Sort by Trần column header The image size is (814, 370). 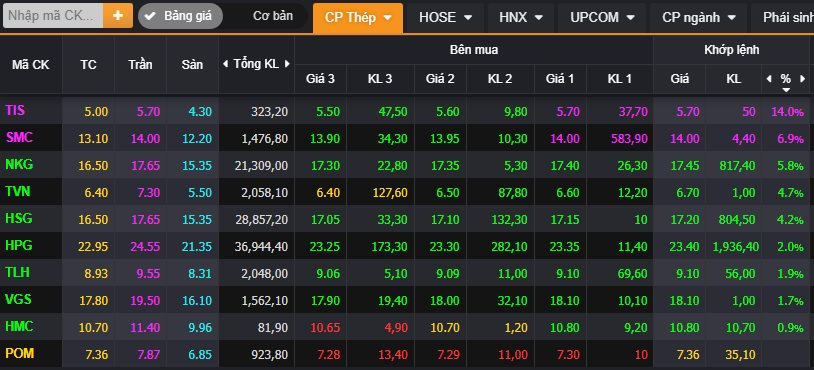click(140, 65)
